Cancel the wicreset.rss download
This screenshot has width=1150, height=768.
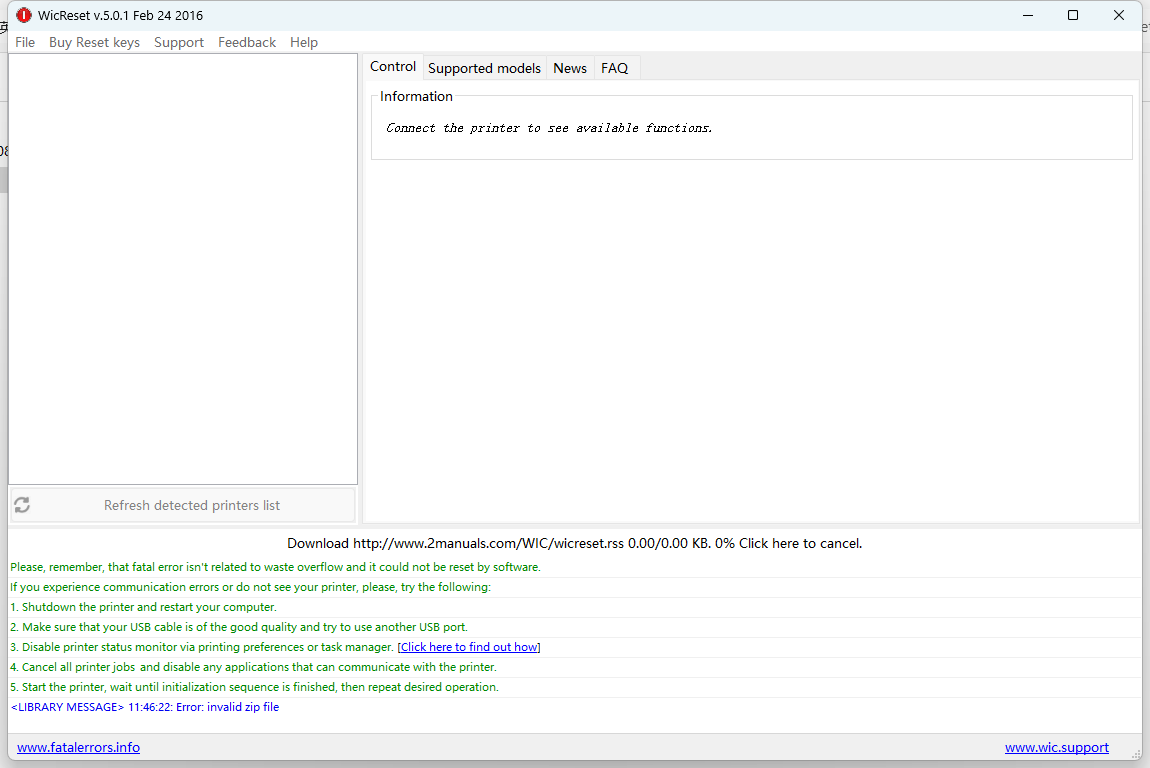(x=799, y=544)
